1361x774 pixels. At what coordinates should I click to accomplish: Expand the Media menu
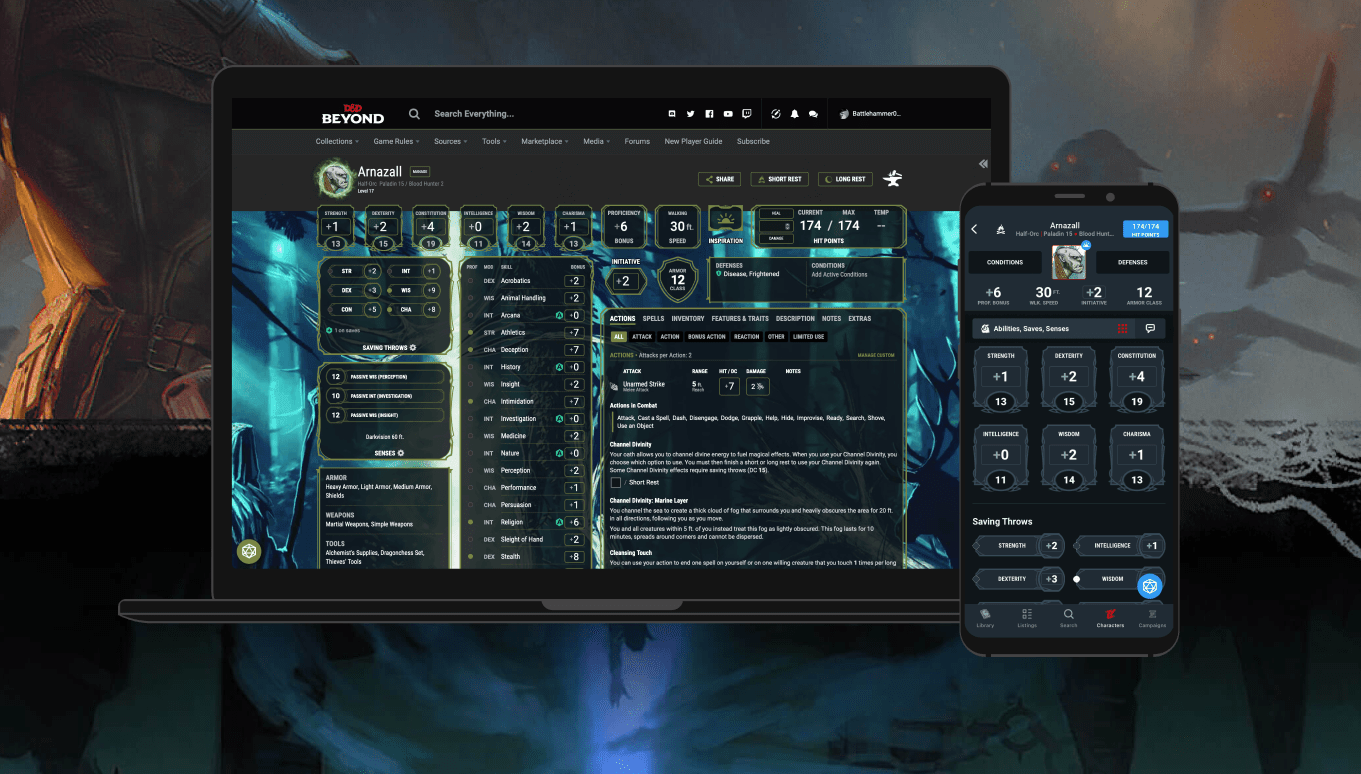point(597,141)
